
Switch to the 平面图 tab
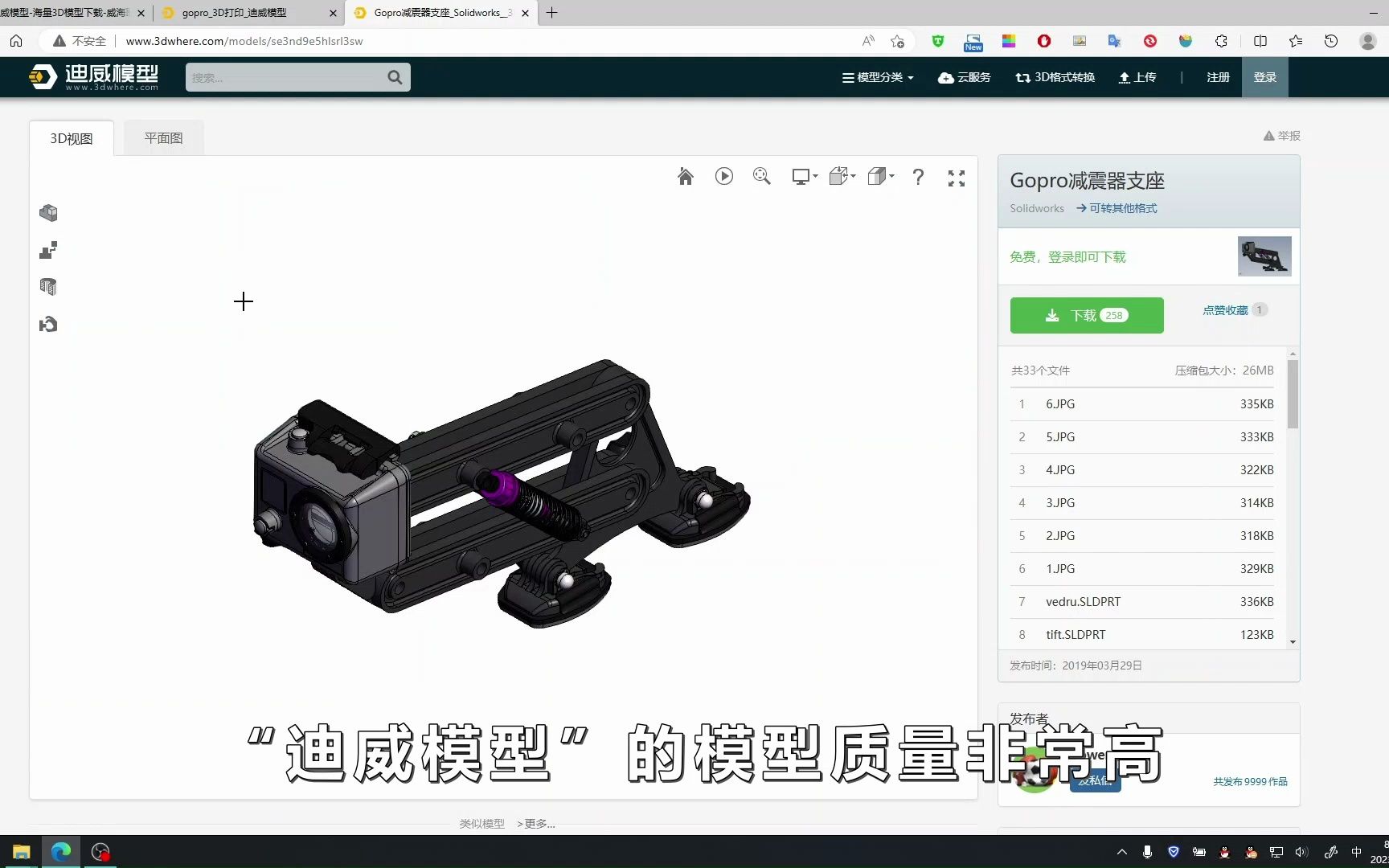[x=163, y=138]
